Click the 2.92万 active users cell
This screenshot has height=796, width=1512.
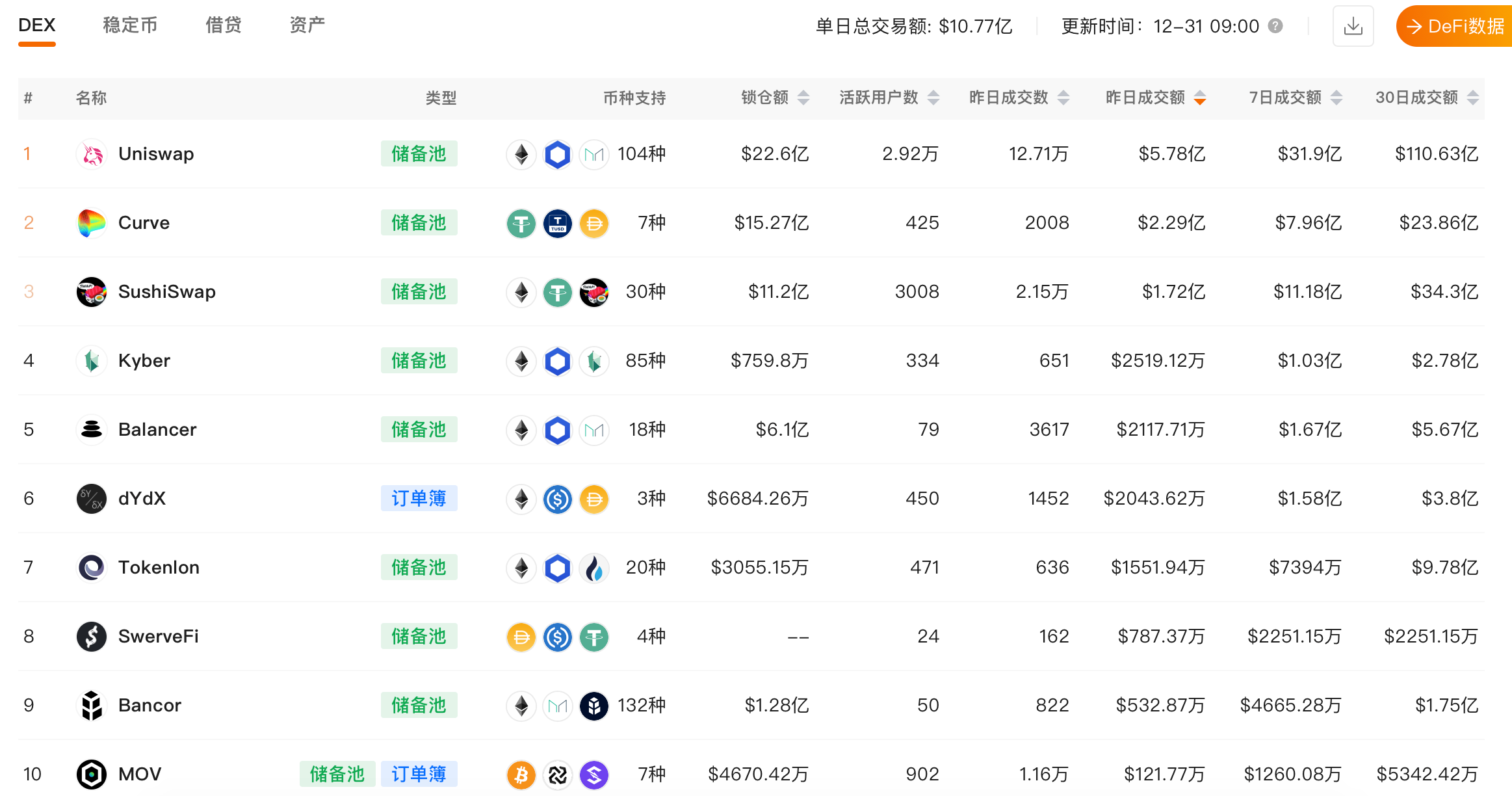[x=911, y=154]
